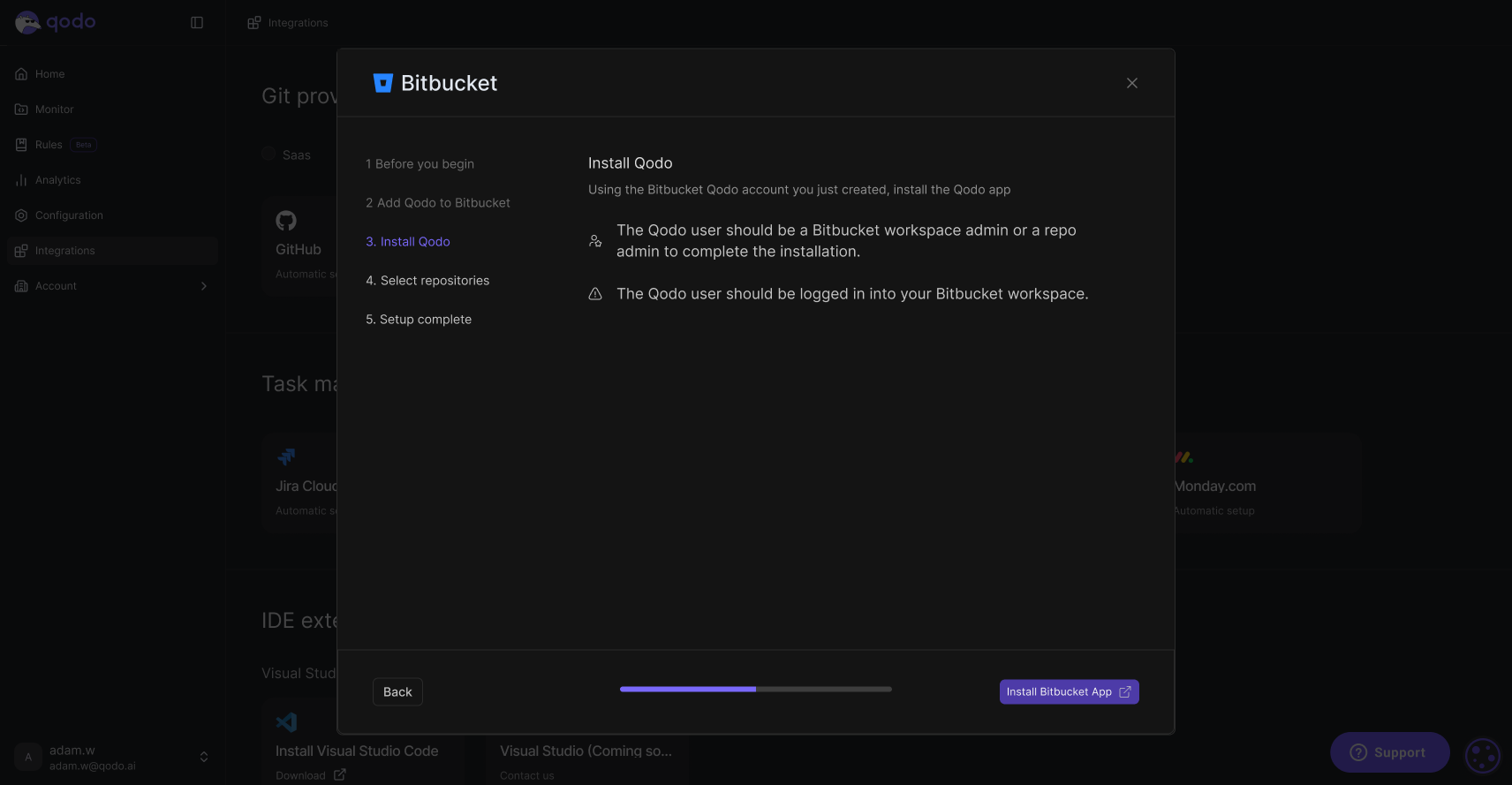Image resolution: width=1512 pixels, height=785 pixels.
Task: Click the Configuration gear icon
Action: [x=21, y=215]
